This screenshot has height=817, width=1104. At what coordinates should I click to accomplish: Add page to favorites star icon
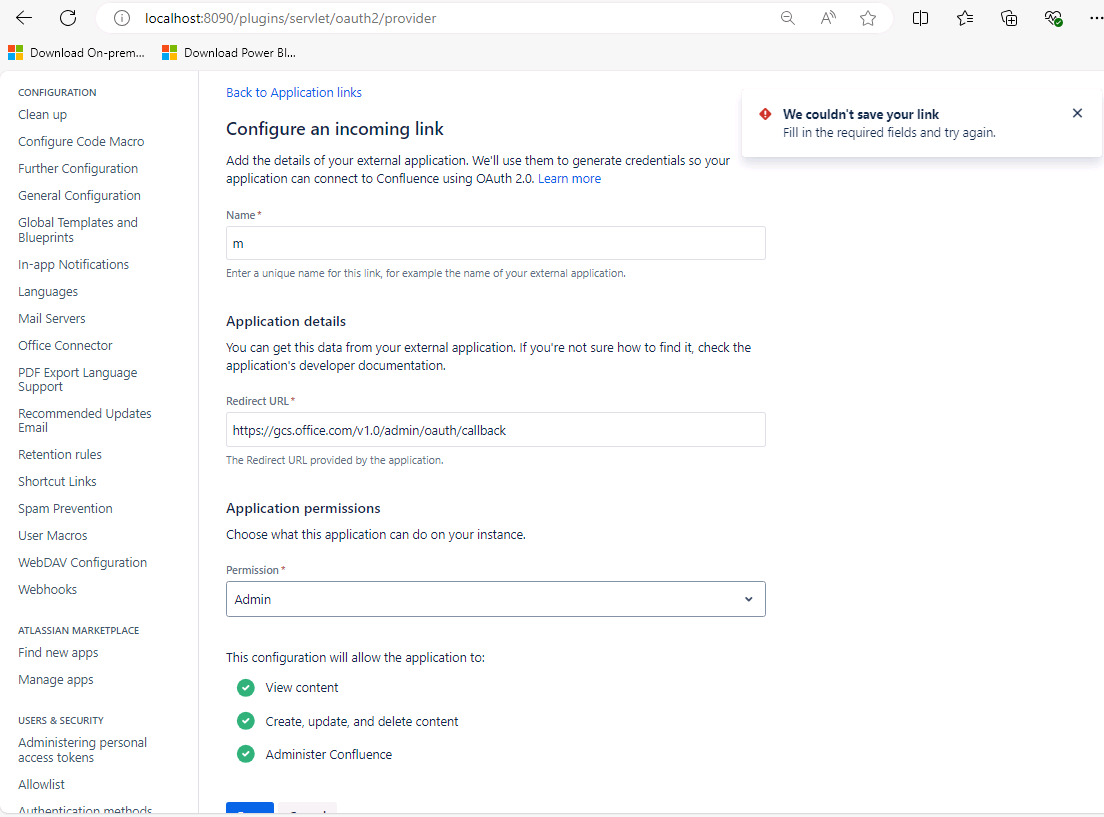click(867, 18)
